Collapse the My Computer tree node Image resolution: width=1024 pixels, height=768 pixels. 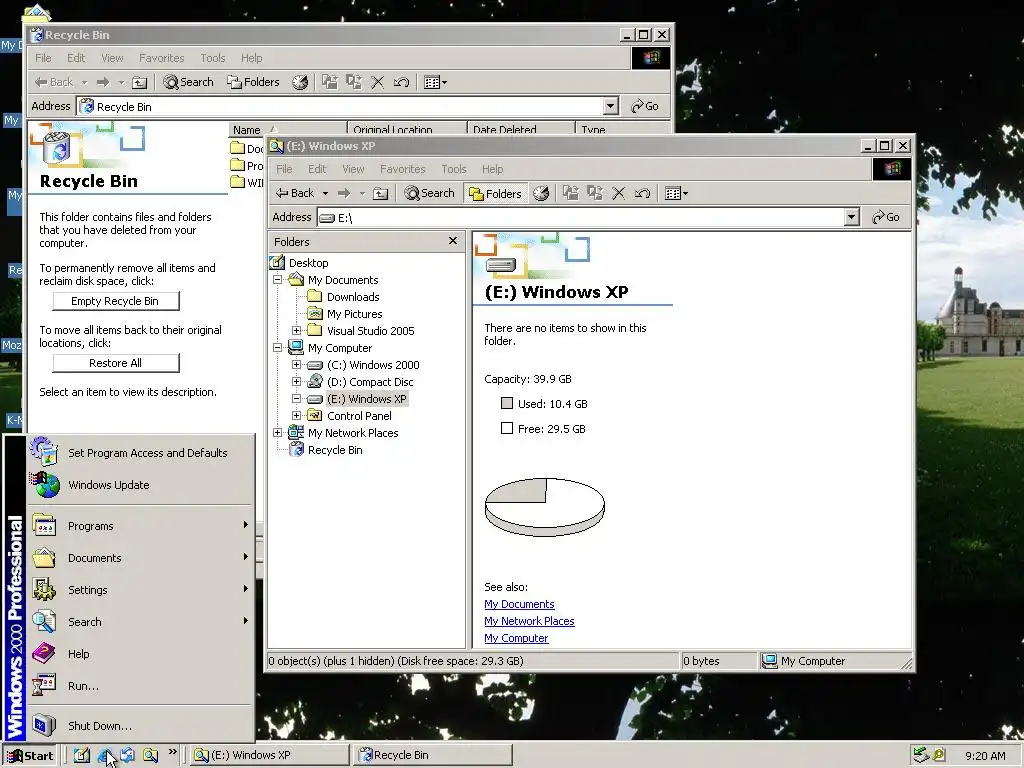pos(278,347)
